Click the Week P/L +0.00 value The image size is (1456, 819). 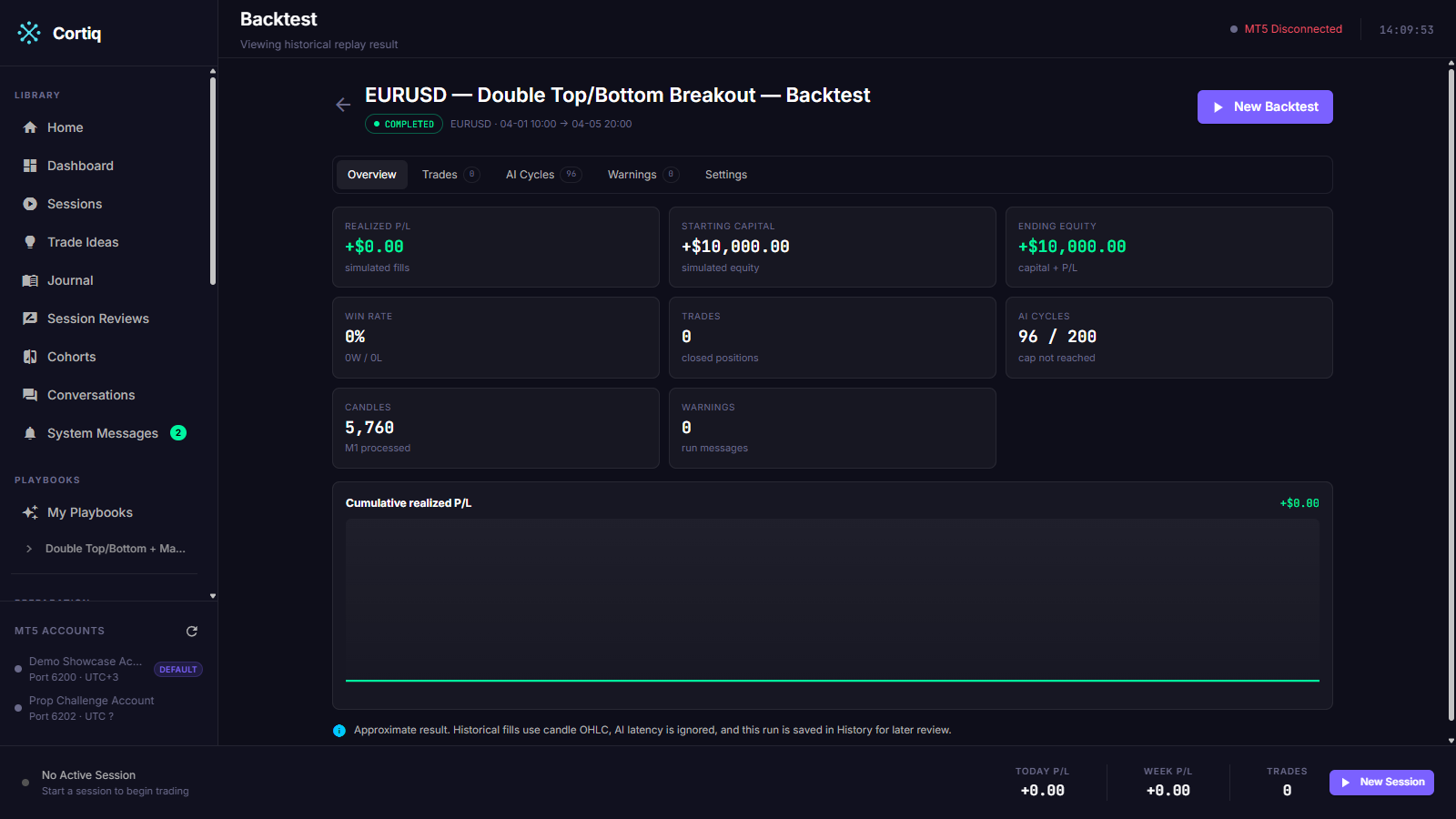tap(1168, 791)
